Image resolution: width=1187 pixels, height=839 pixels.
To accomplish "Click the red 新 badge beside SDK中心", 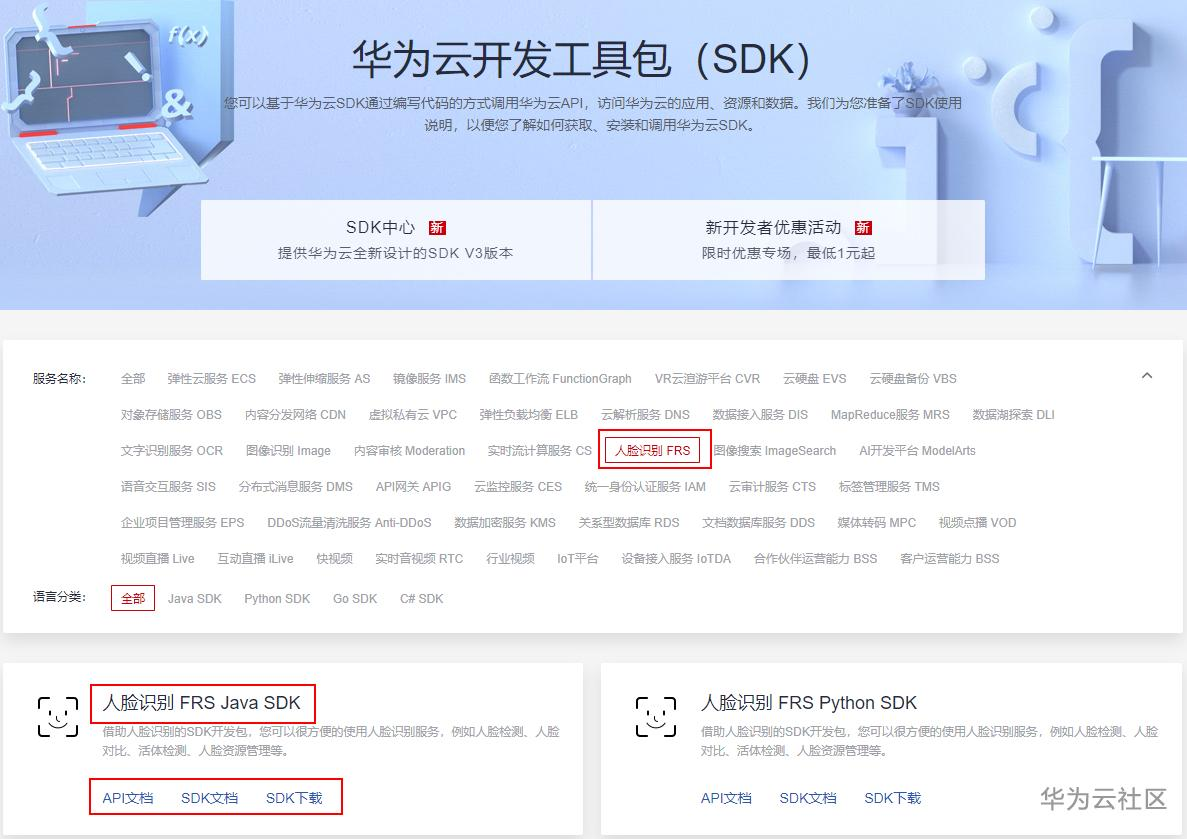I will [437, 227].
